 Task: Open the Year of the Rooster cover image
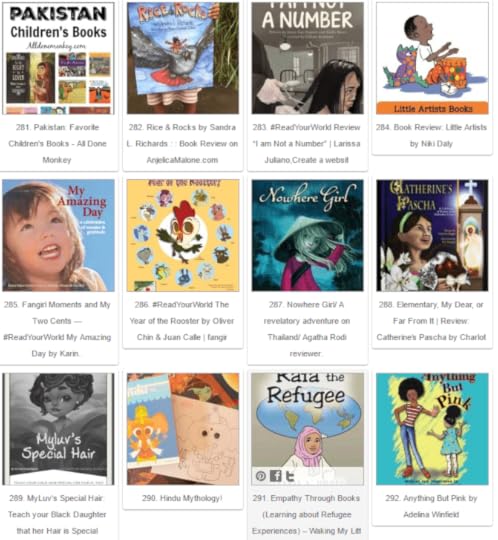pos(183,235)
